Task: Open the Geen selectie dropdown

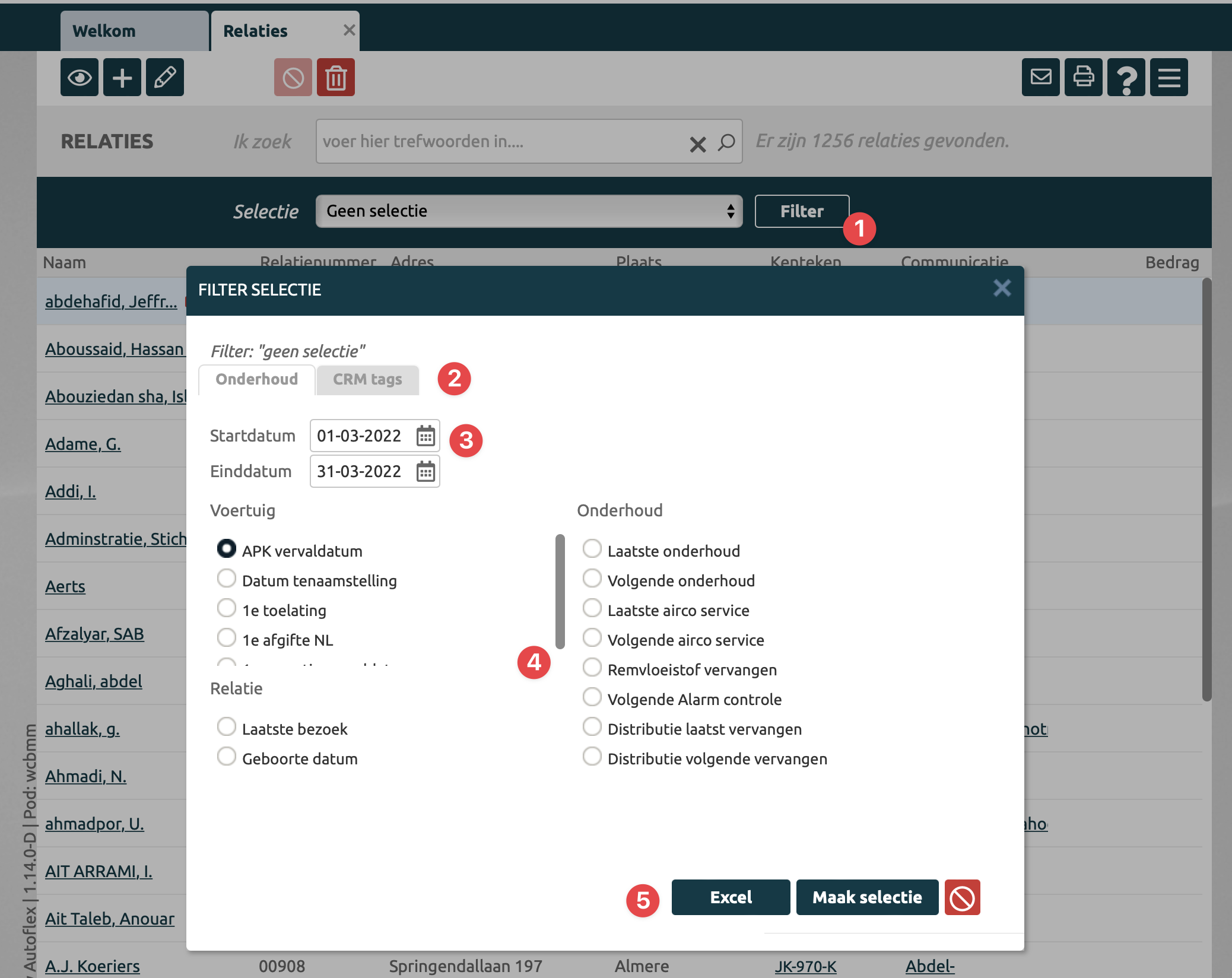Action: point(529,211)
